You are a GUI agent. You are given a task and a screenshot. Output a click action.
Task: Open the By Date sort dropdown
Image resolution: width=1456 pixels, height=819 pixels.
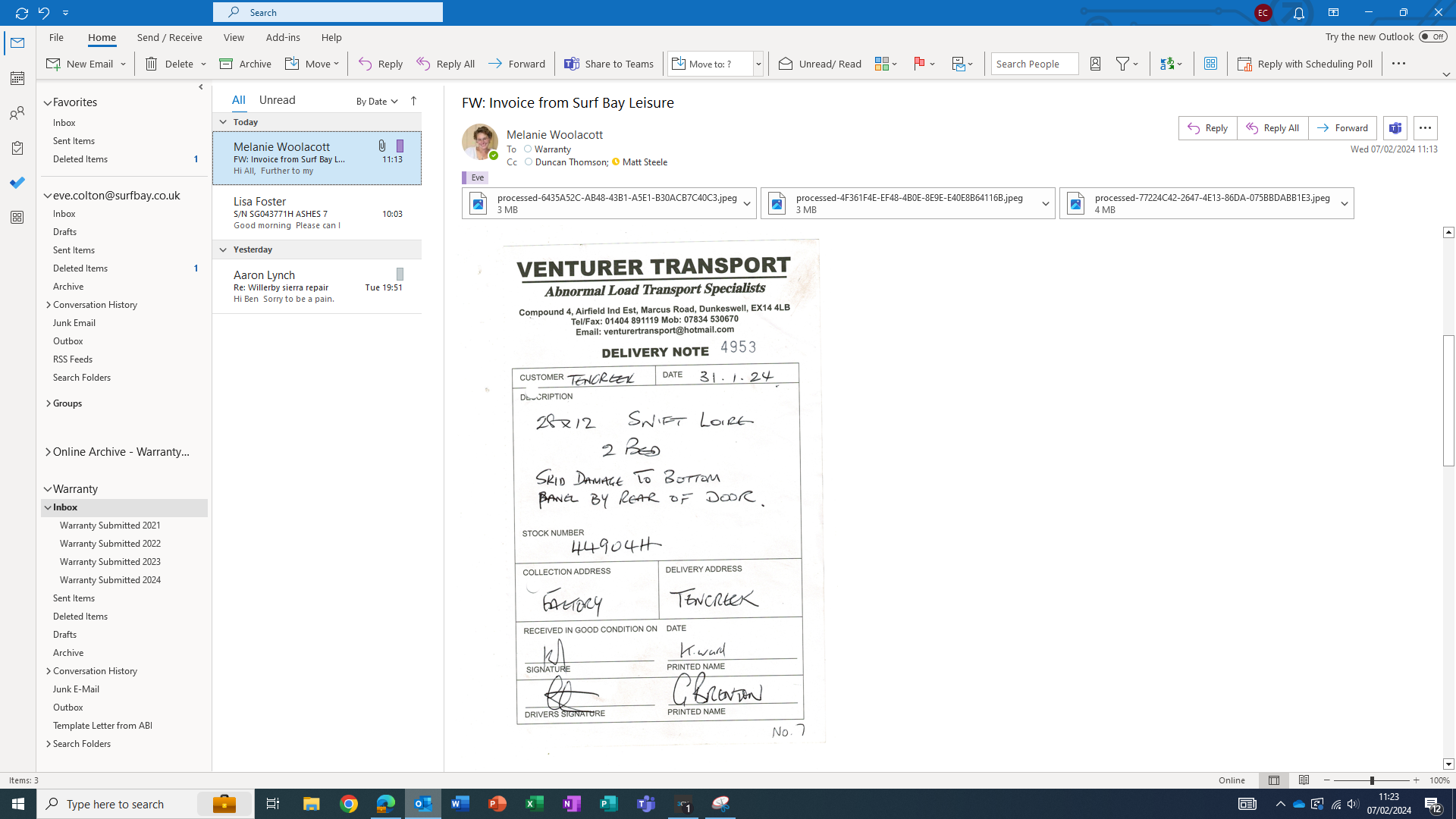coord(377,101)
